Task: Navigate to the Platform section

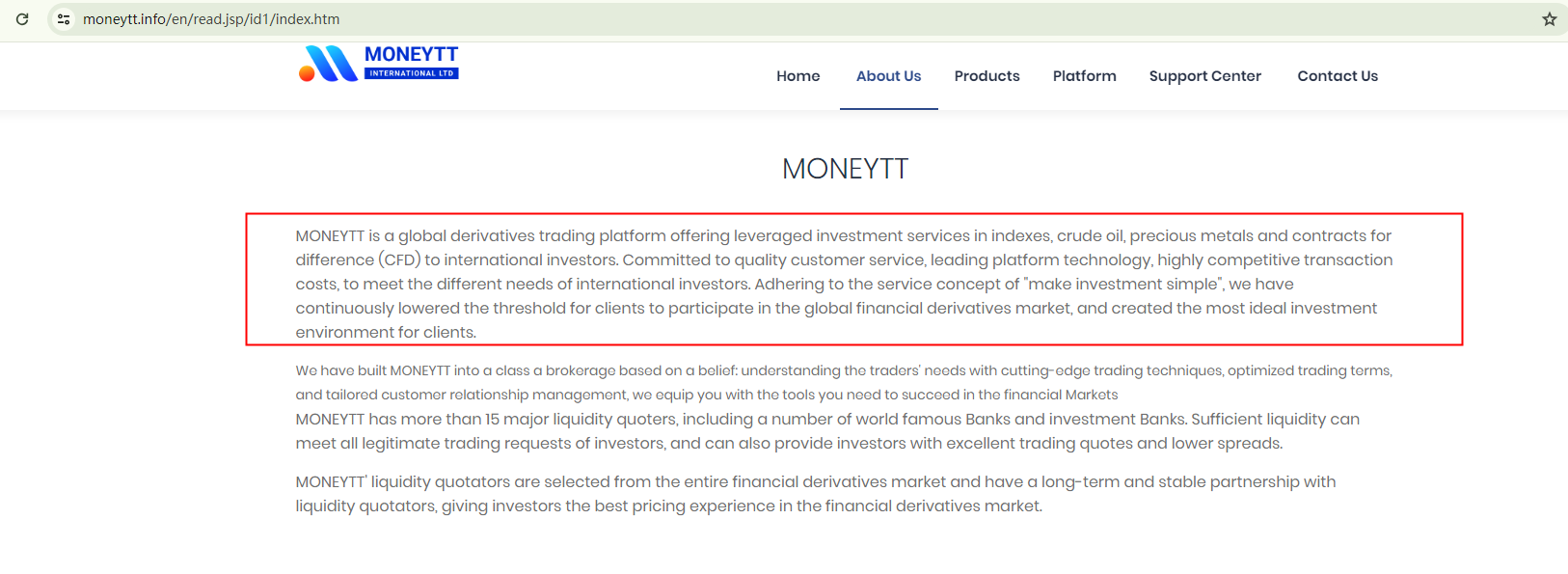Action: click(x=1084, y=76)
